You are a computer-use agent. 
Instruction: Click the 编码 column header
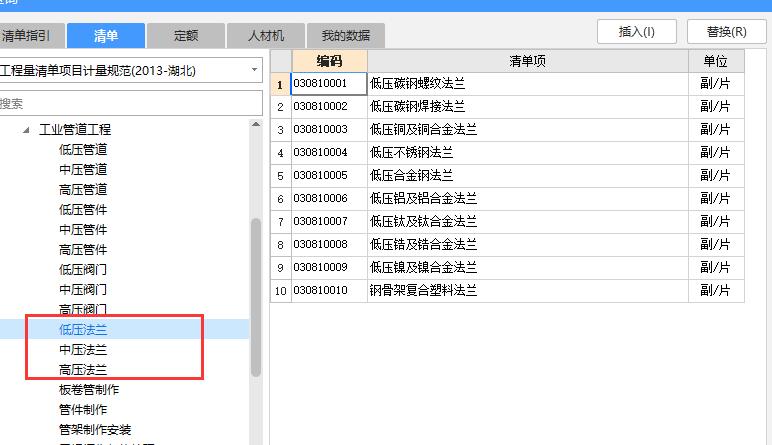[329, 61]
